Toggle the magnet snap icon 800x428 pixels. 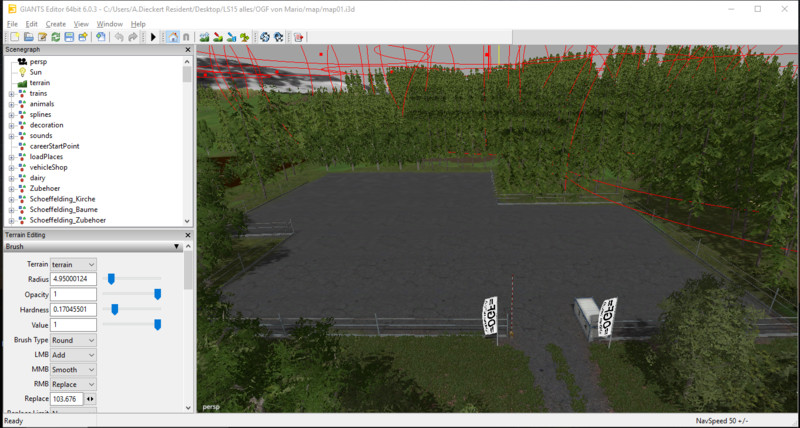[186, 37]
